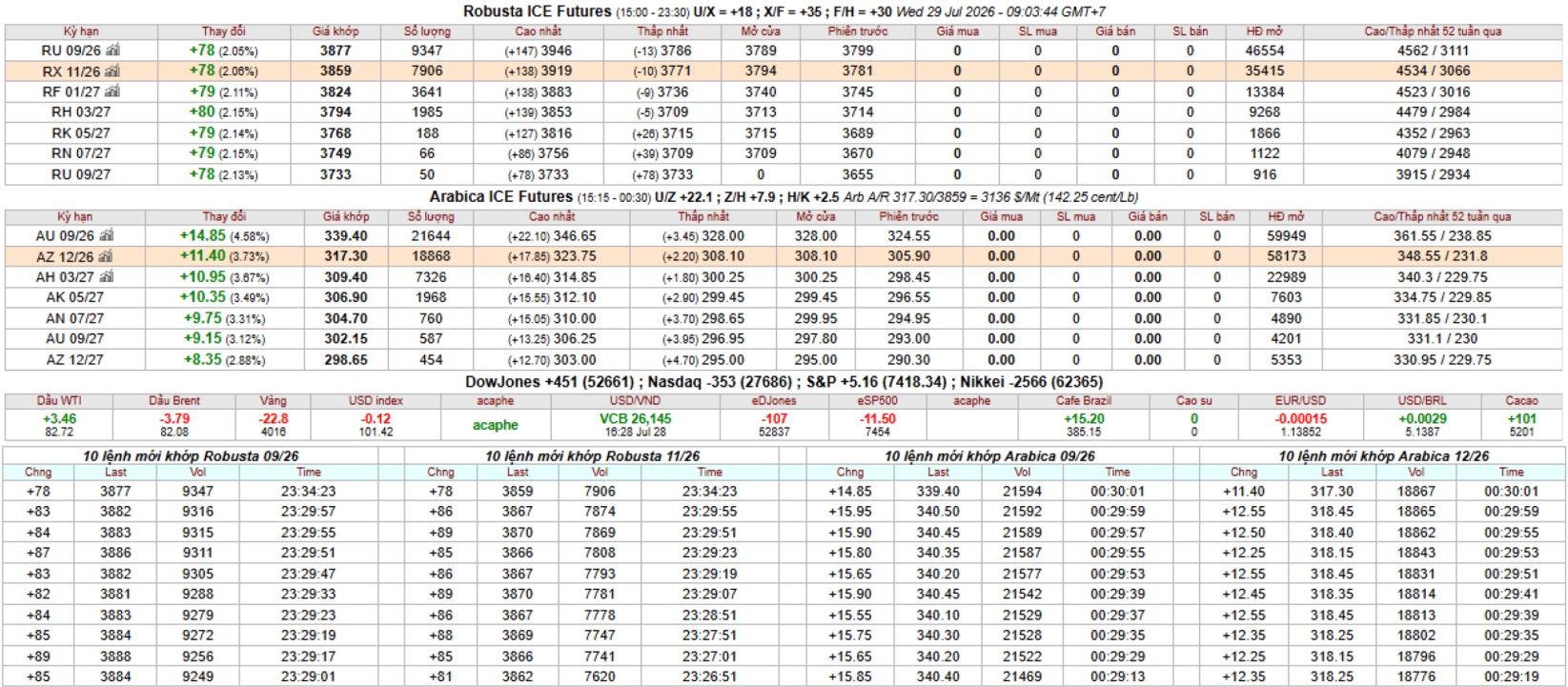Click the -22.8 gold change value
The height and width of the screenshot is (687, 1568).
point(273,418)
